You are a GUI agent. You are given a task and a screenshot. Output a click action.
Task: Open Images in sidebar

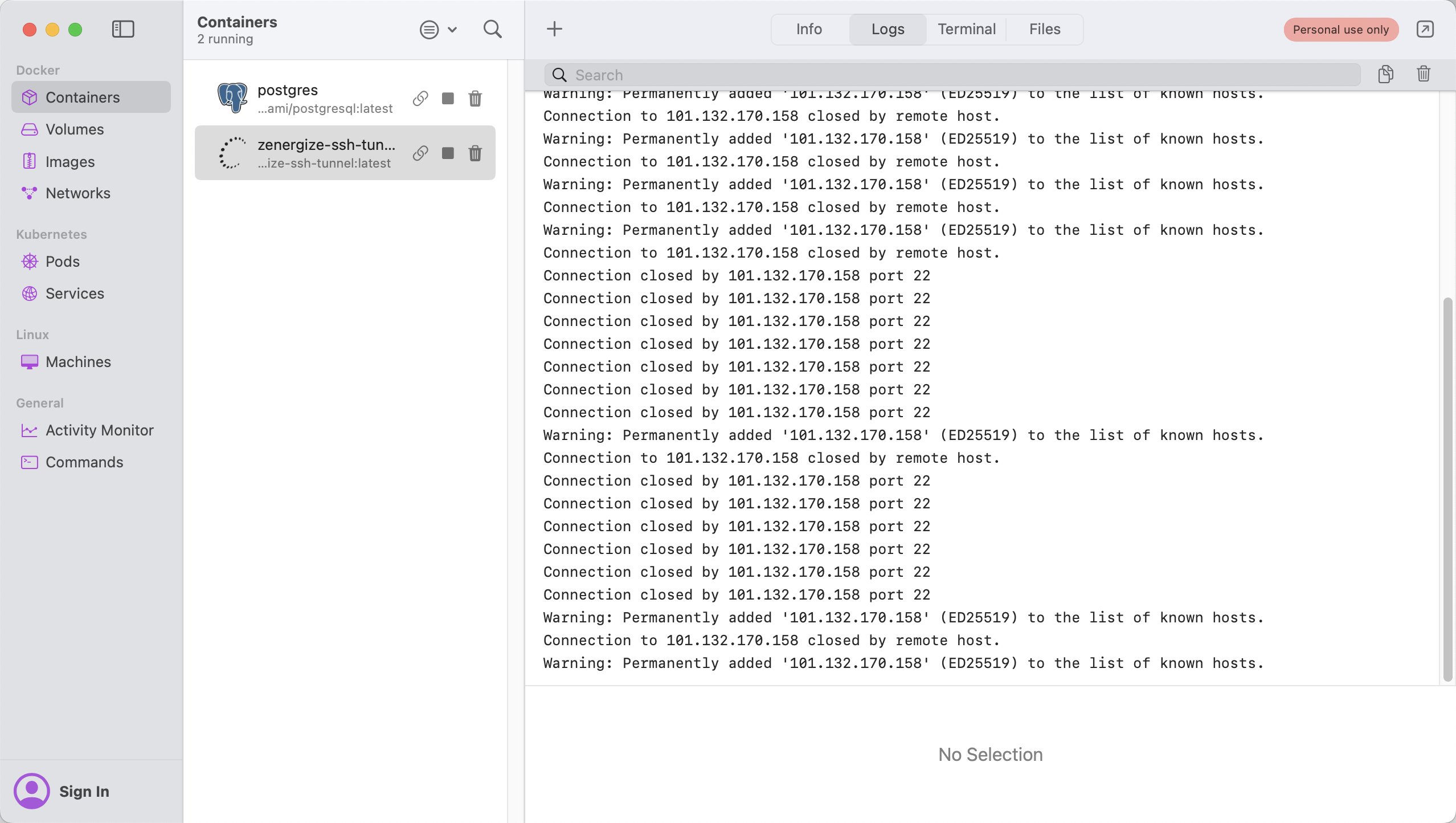pyautogui.click(x=70, y=162)
